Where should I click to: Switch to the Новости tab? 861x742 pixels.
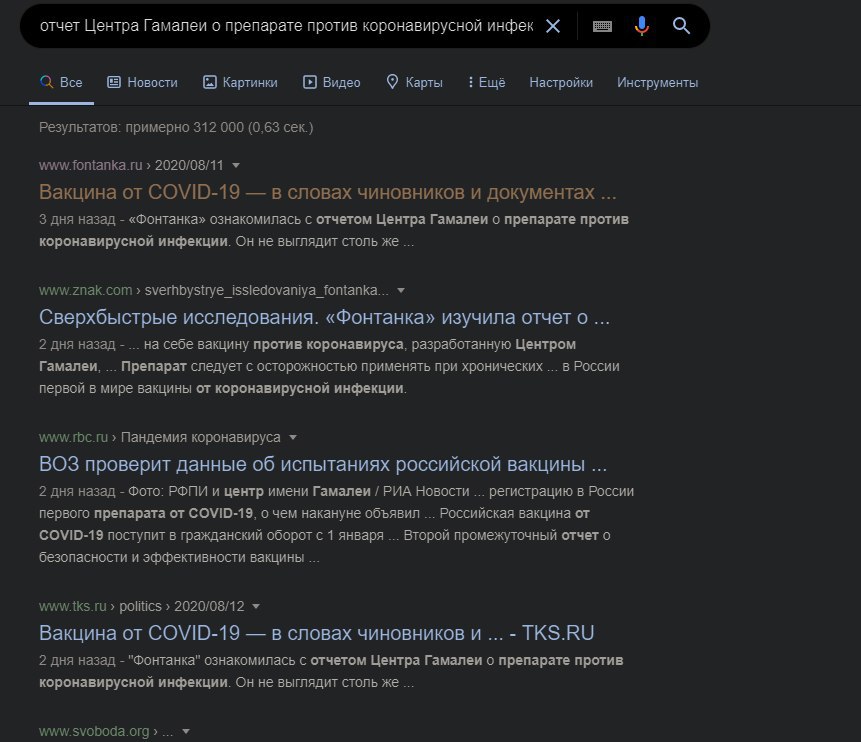(142, 82)
